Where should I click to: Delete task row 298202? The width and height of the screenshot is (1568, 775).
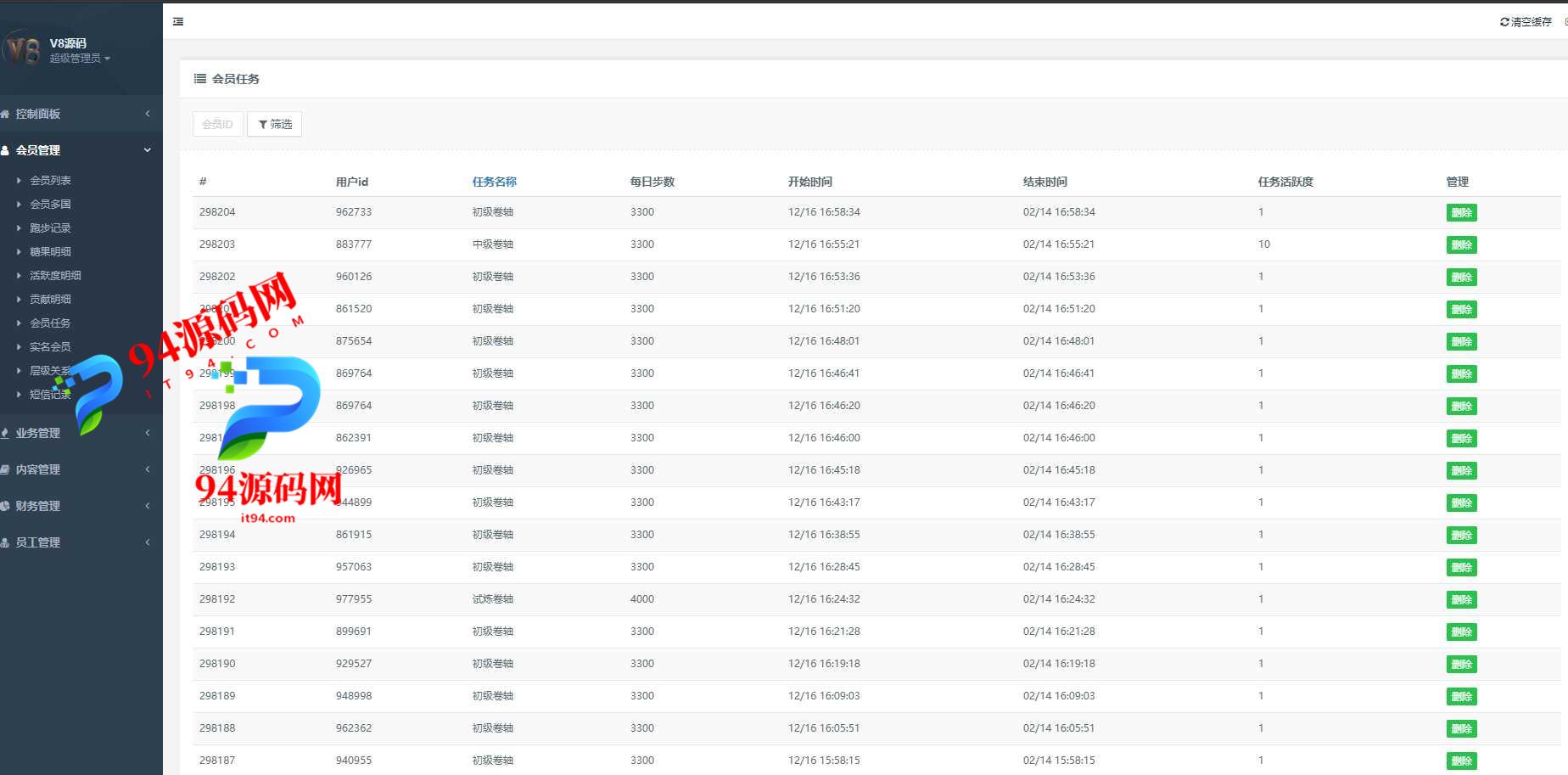[1461, 278]
